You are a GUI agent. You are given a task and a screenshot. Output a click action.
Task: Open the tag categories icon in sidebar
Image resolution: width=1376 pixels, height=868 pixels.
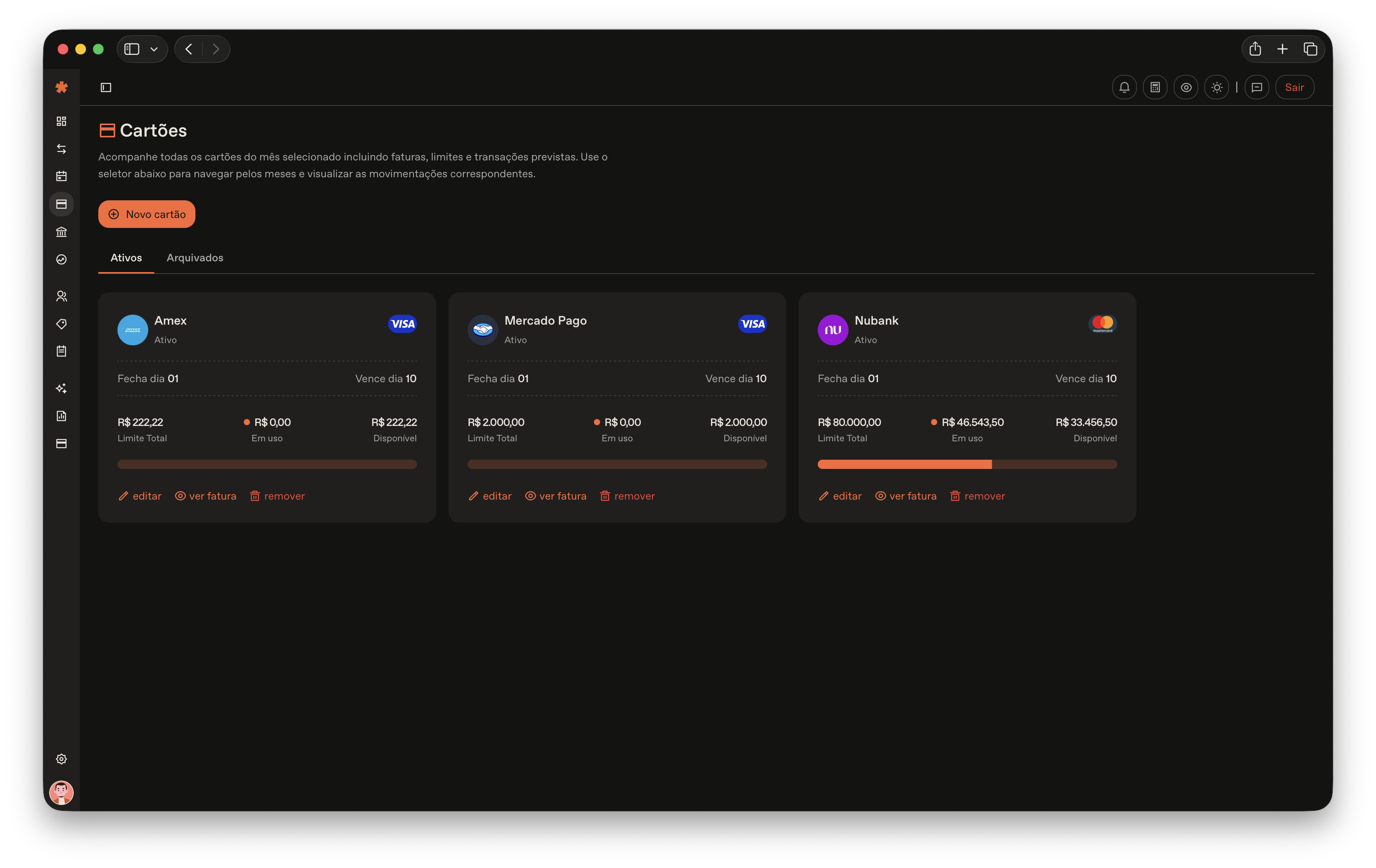tap(61, 324)
